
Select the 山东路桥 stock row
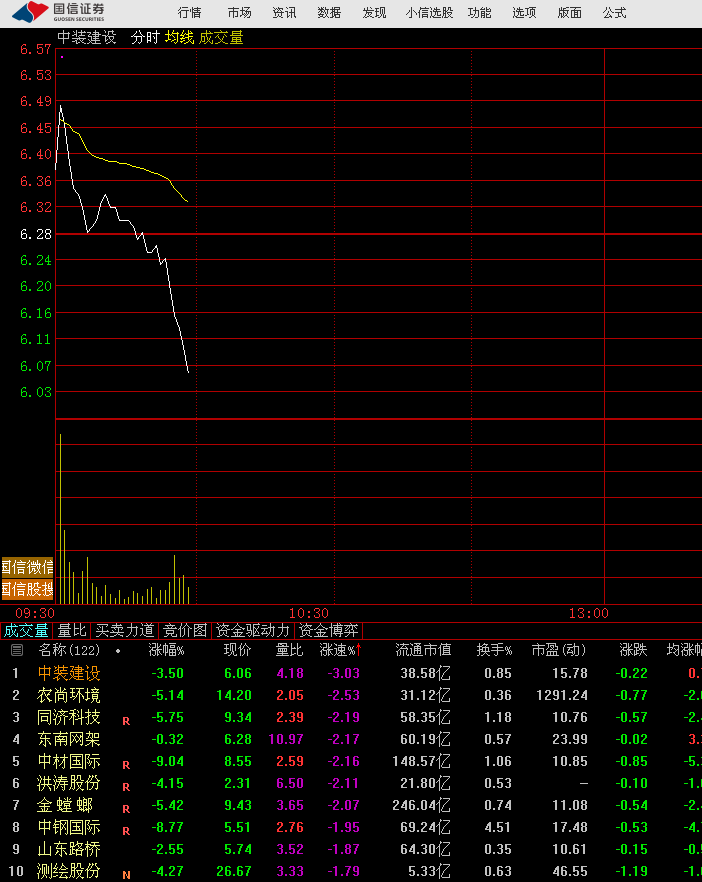[351, 849]
